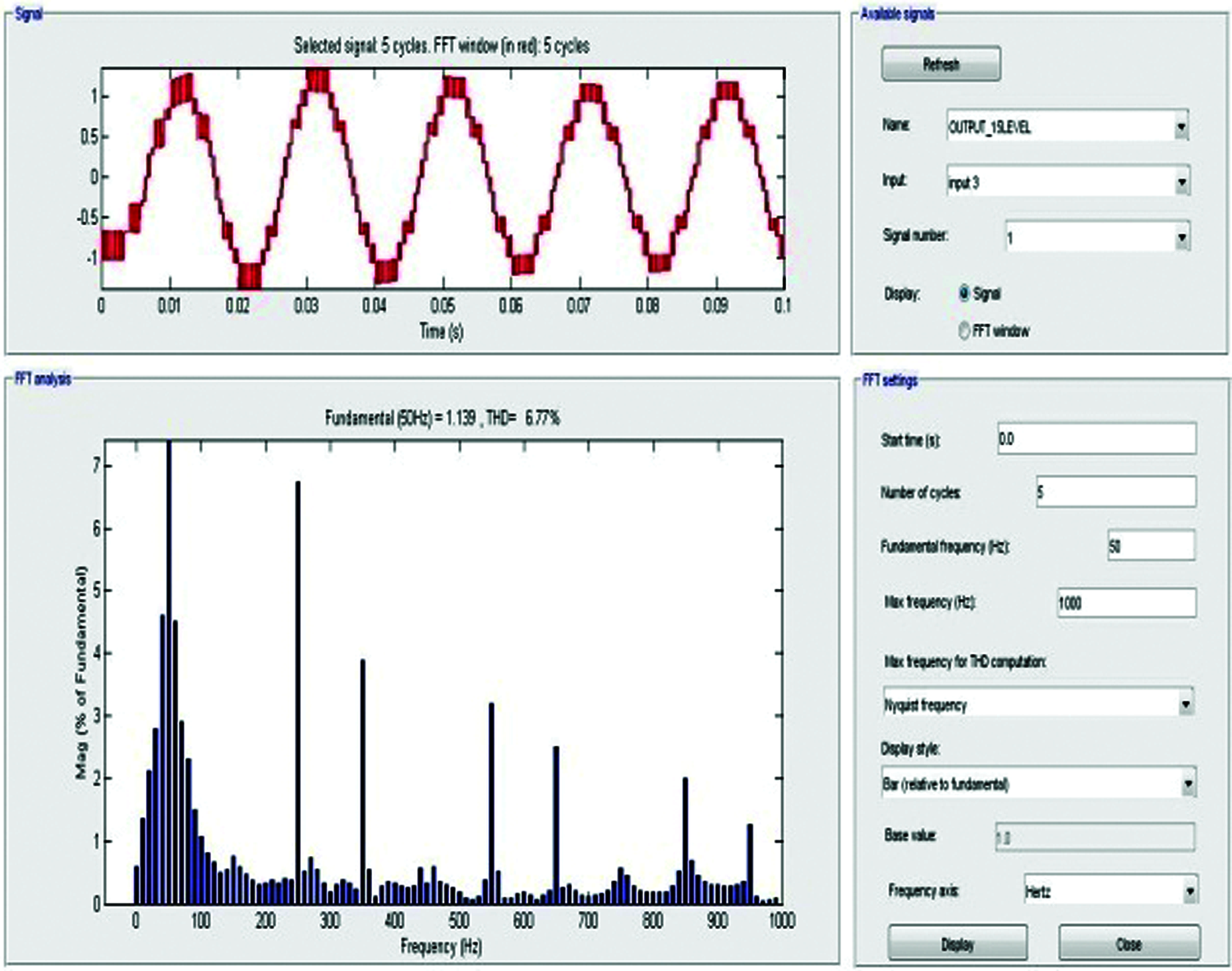Viewport: 1232px width, 971px height.
Task: Click the 250 Hz harmonic bar
Action: tap(298, 698)
